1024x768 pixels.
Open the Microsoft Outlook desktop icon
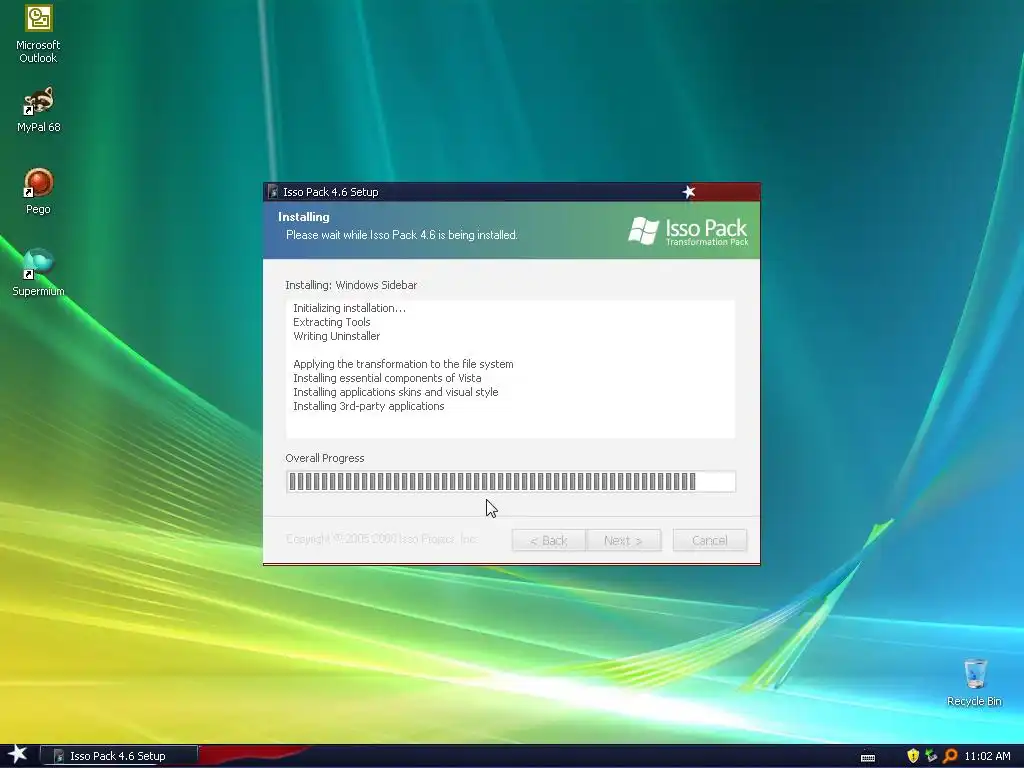click(x=38, y=34)
